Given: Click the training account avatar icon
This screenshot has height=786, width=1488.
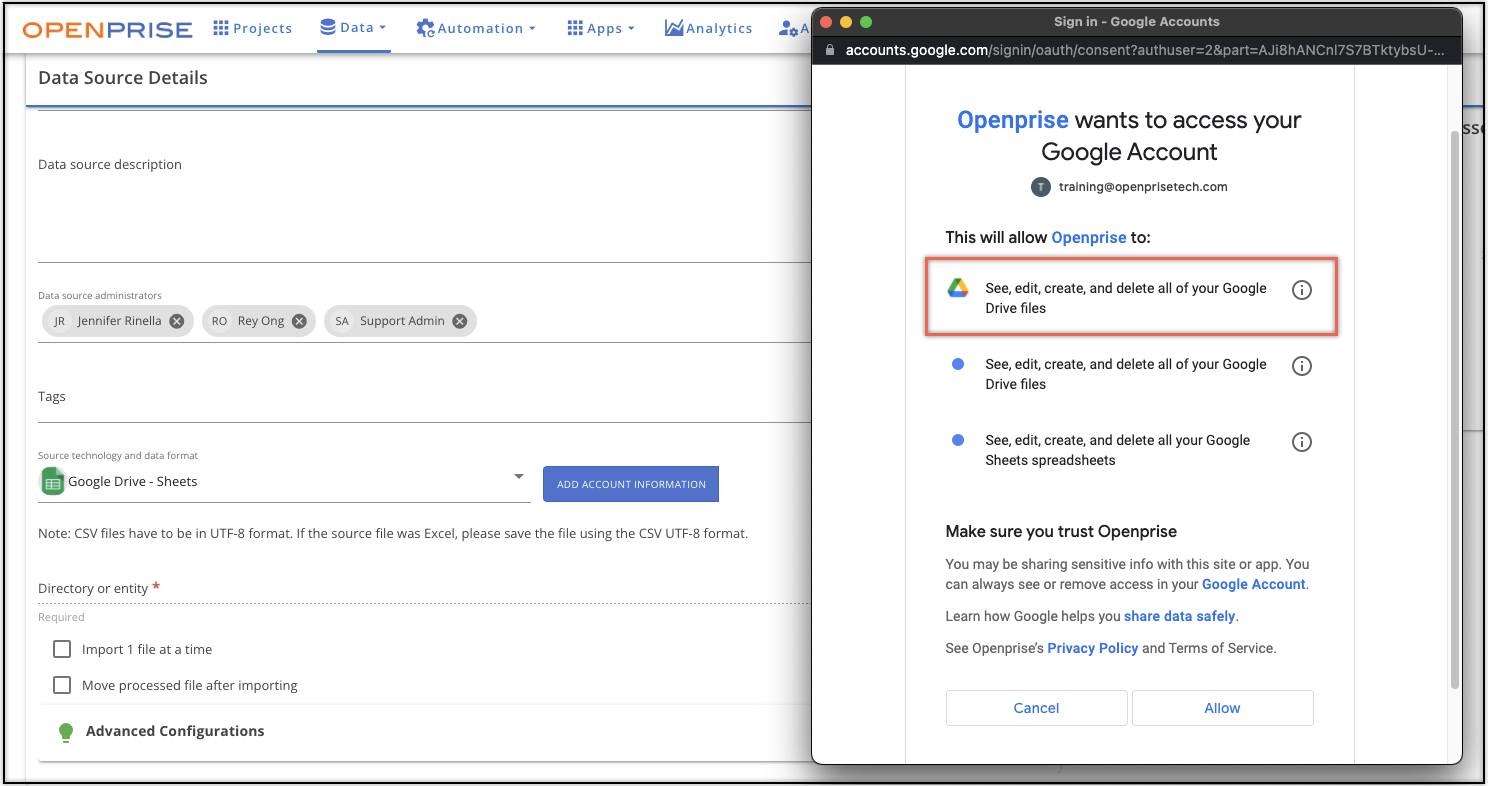Looking at the screenshot, I should (1041, 187).
